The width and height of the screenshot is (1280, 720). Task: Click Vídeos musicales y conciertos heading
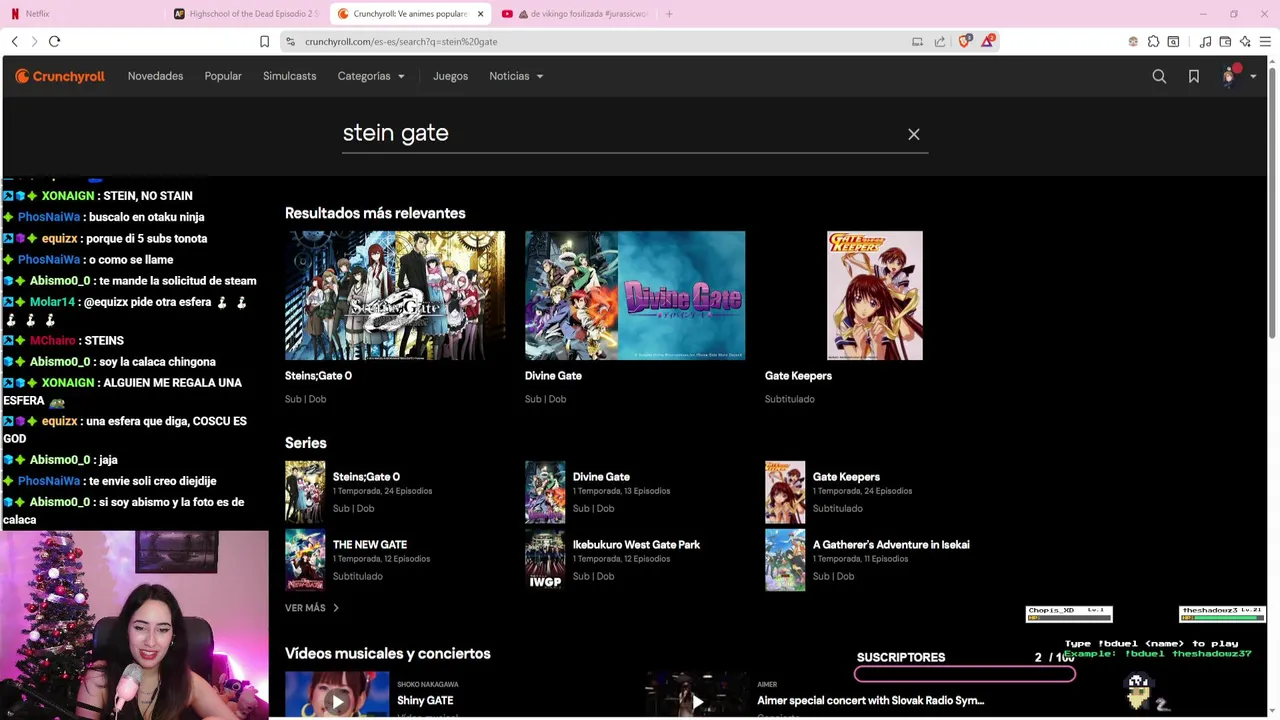coord(388,654)
